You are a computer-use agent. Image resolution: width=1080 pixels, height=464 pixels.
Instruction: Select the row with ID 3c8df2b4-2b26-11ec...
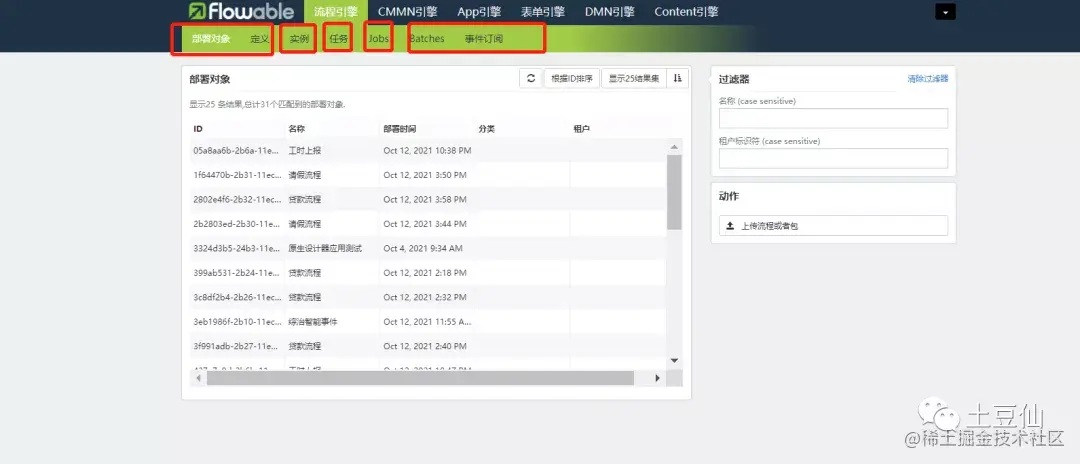point(428,297)
